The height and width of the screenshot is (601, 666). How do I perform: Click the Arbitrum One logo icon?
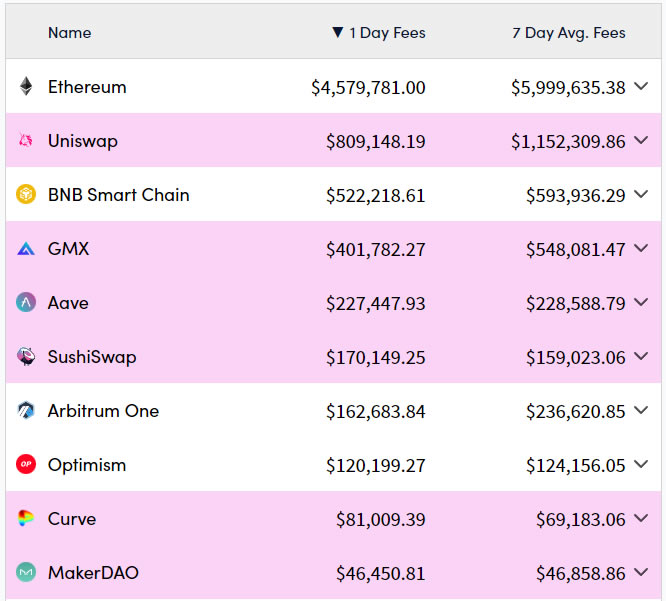26,411
